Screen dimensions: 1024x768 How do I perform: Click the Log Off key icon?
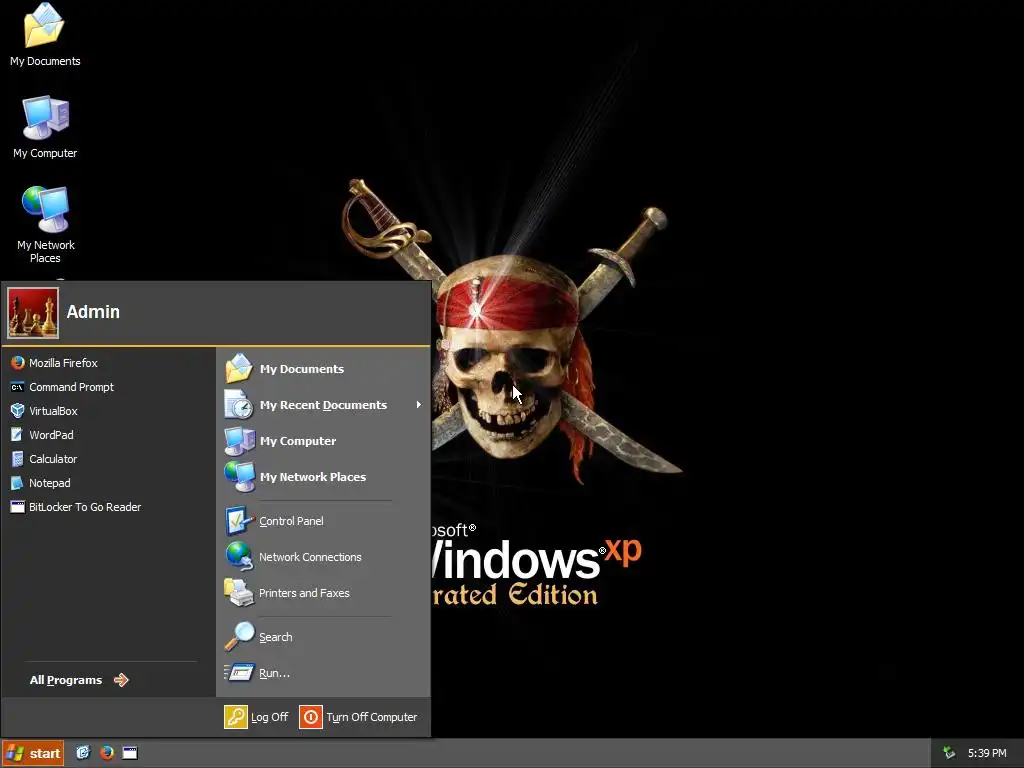click(x=236, y=717)
